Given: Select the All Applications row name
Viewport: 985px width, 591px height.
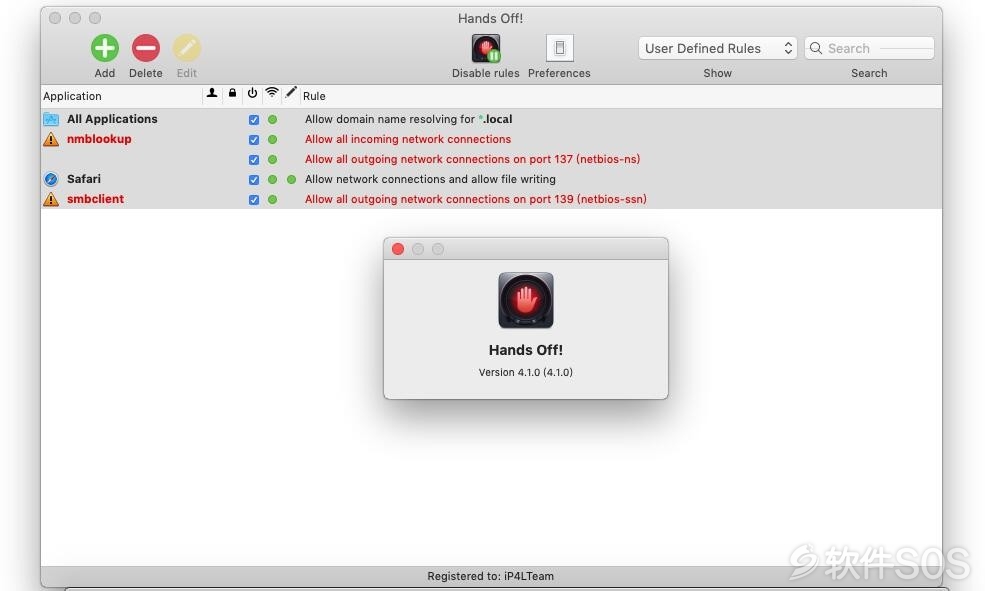Looking at the screenshot, I should [x=112, y=119].
